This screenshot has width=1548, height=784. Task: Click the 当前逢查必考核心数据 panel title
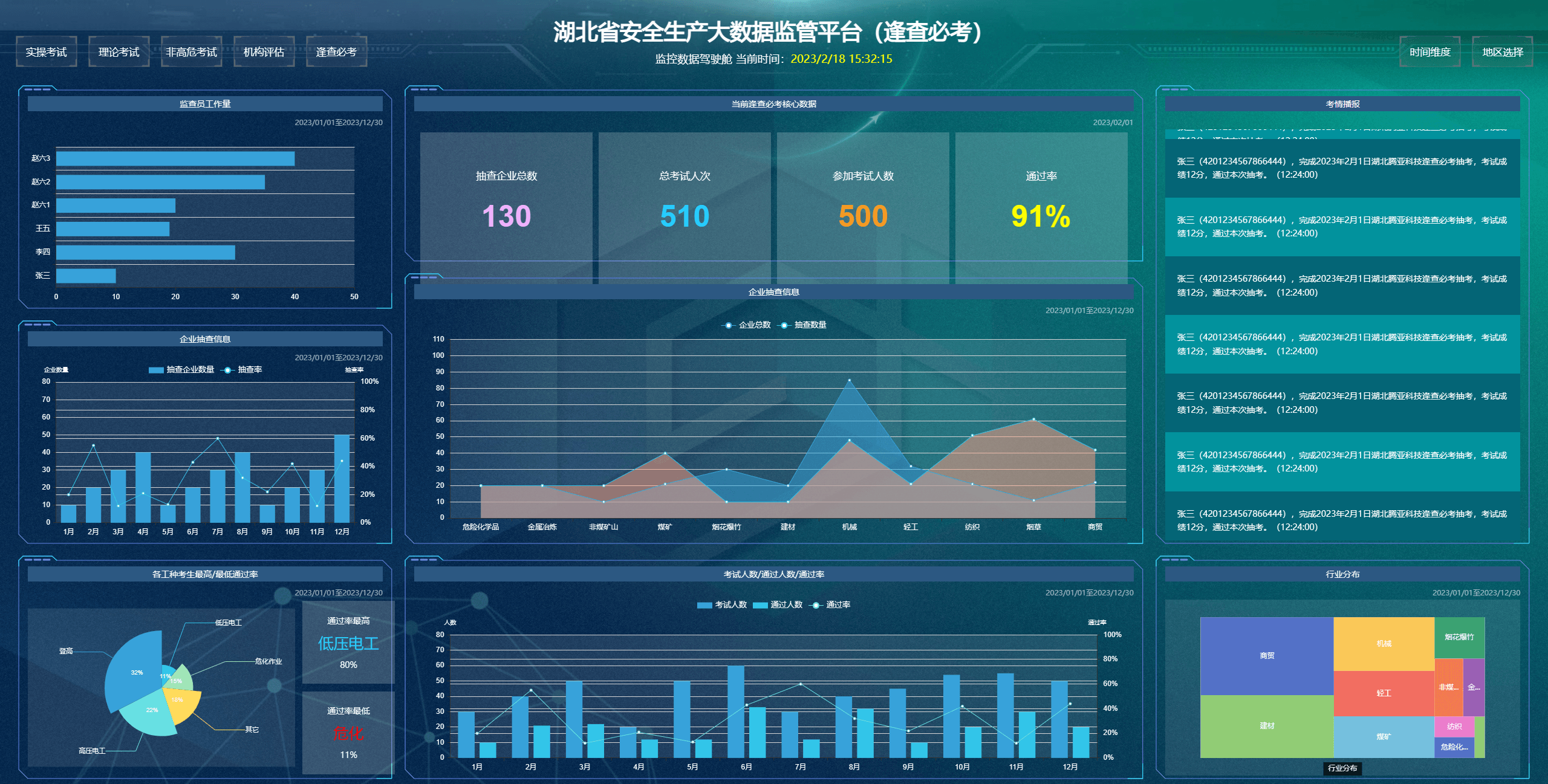coord(774,104)
